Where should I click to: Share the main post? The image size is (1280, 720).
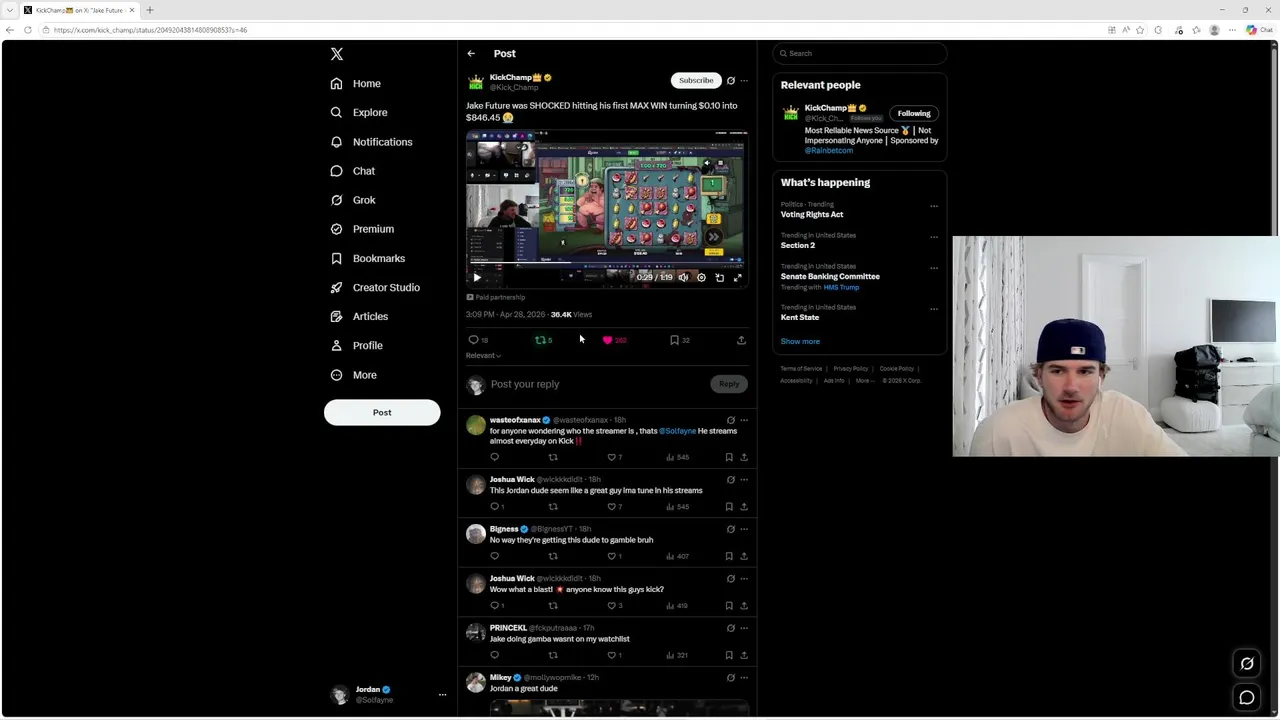741,340
